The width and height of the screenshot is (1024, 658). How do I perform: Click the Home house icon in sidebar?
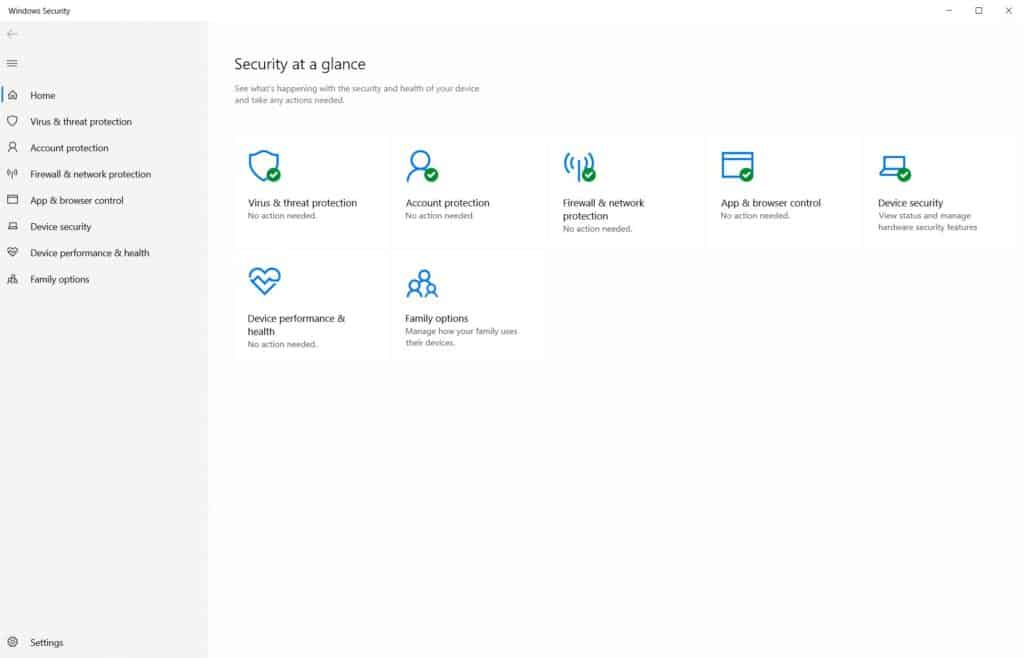click(x=12, y=95)
